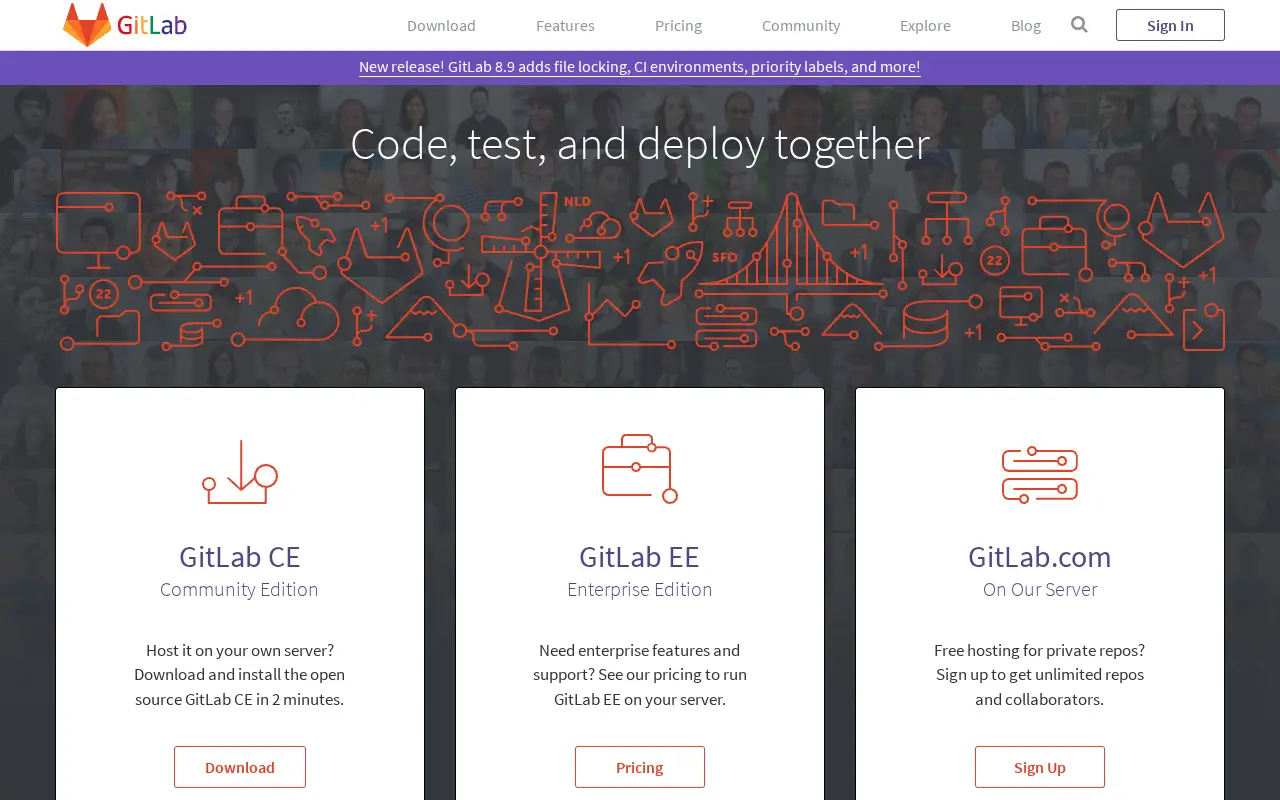Click the GitLab.com server icon

(x=1040, y=475)
